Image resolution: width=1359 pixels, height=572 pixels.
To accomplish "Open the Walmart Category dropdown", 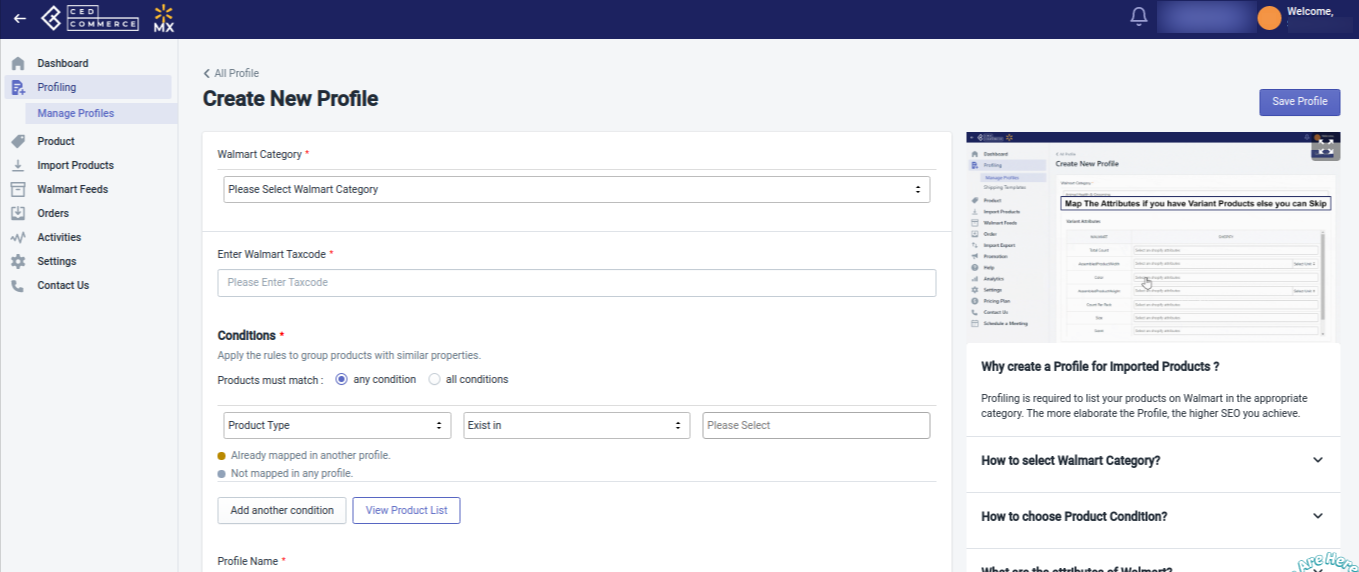I will [576, 189].
